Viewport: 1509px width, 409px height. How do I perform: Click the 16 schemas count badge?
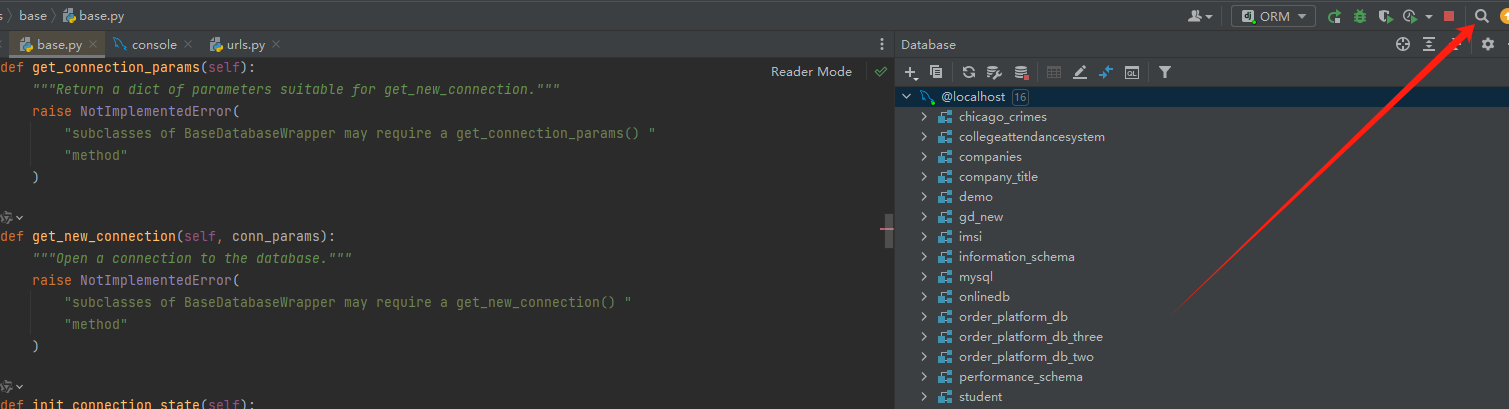(x=1020, y=97)
